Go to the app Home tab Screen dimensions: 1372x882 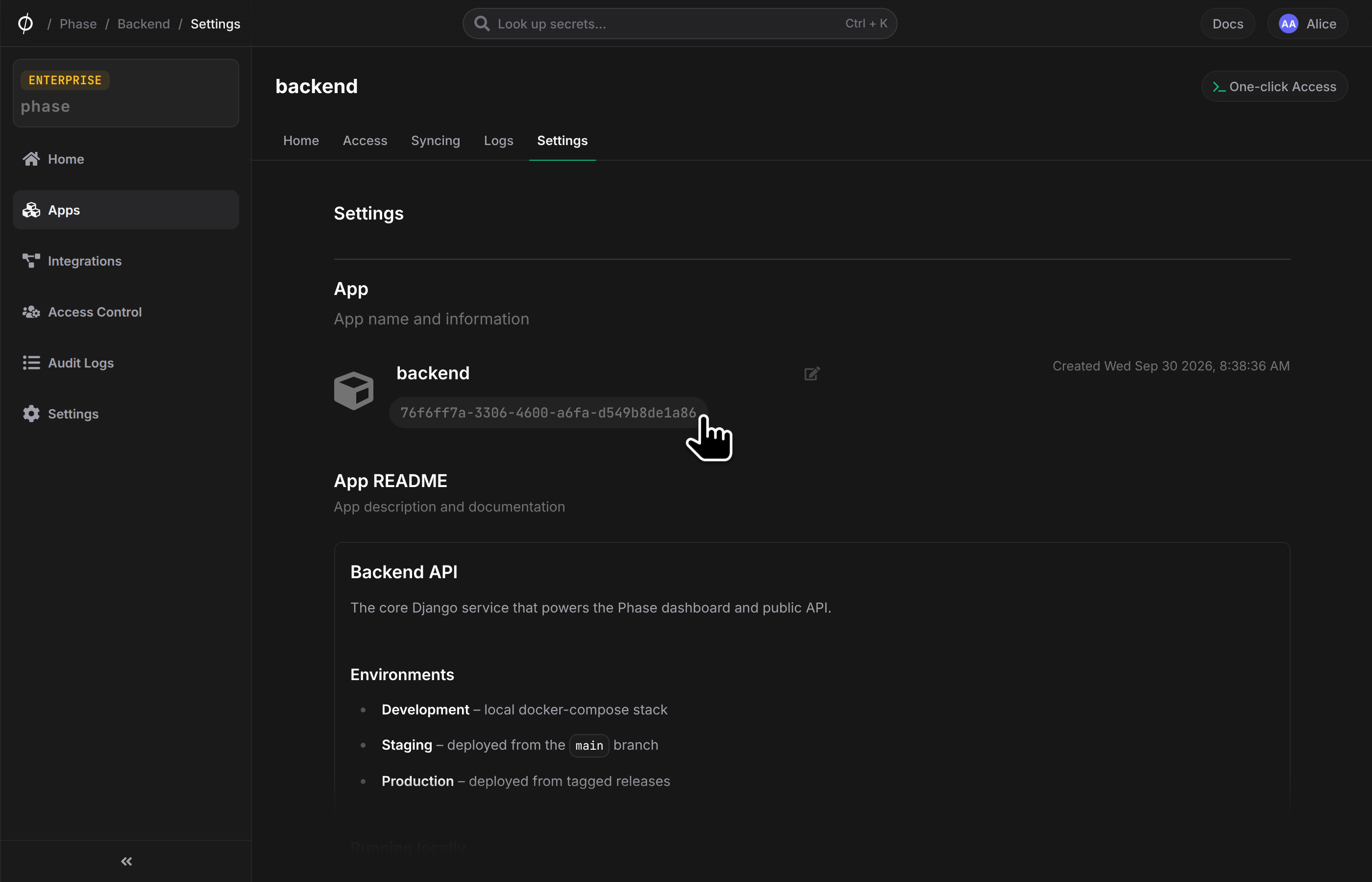click(x=301, y=140)
